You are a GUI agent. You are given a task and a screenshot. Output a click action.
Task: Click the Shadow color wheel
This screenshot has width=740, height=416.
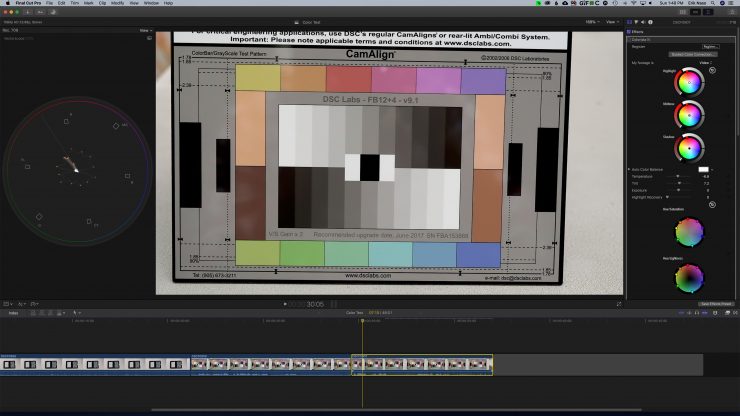point(689,148)
